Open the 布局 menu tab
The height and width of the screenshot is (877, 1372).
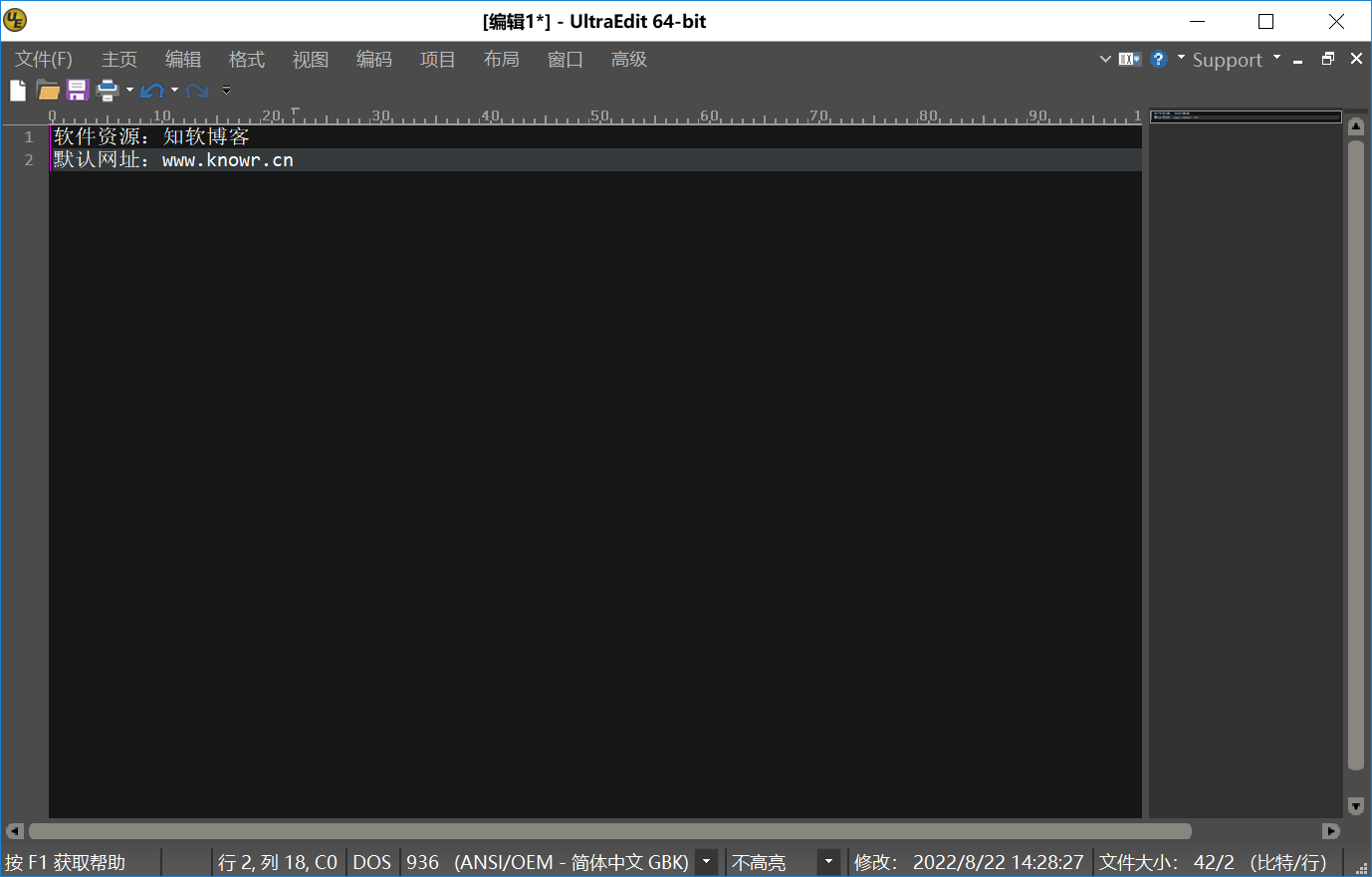click(x=502, y=60)
